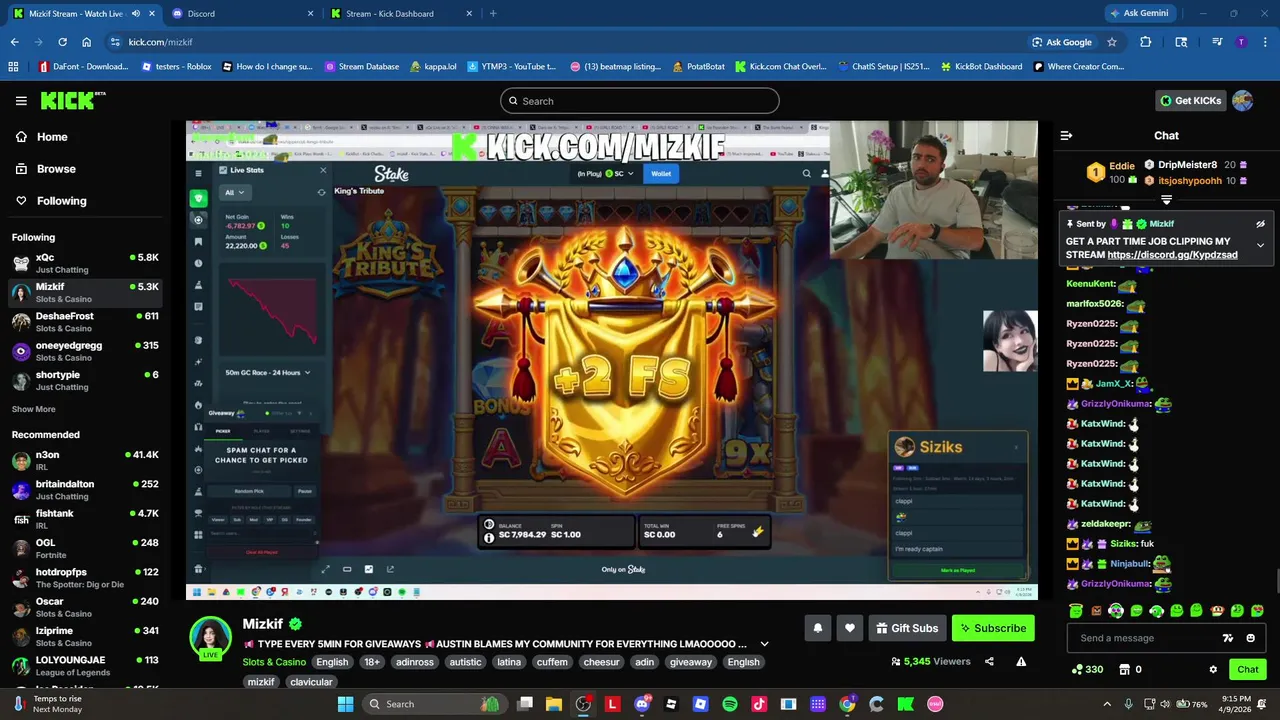Report the stream with the warning triangle icon
The image size is (1280, 720).
point(1021,662)
